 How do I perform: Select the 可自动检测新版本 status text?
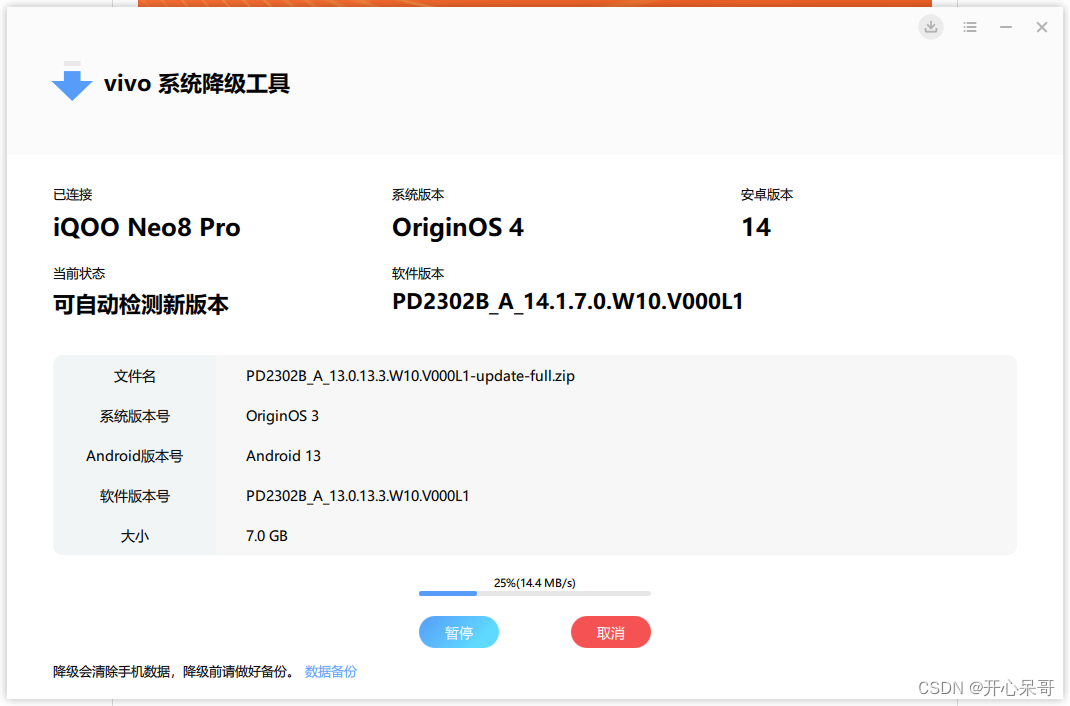pyautogui.click(x=141, y=304)
